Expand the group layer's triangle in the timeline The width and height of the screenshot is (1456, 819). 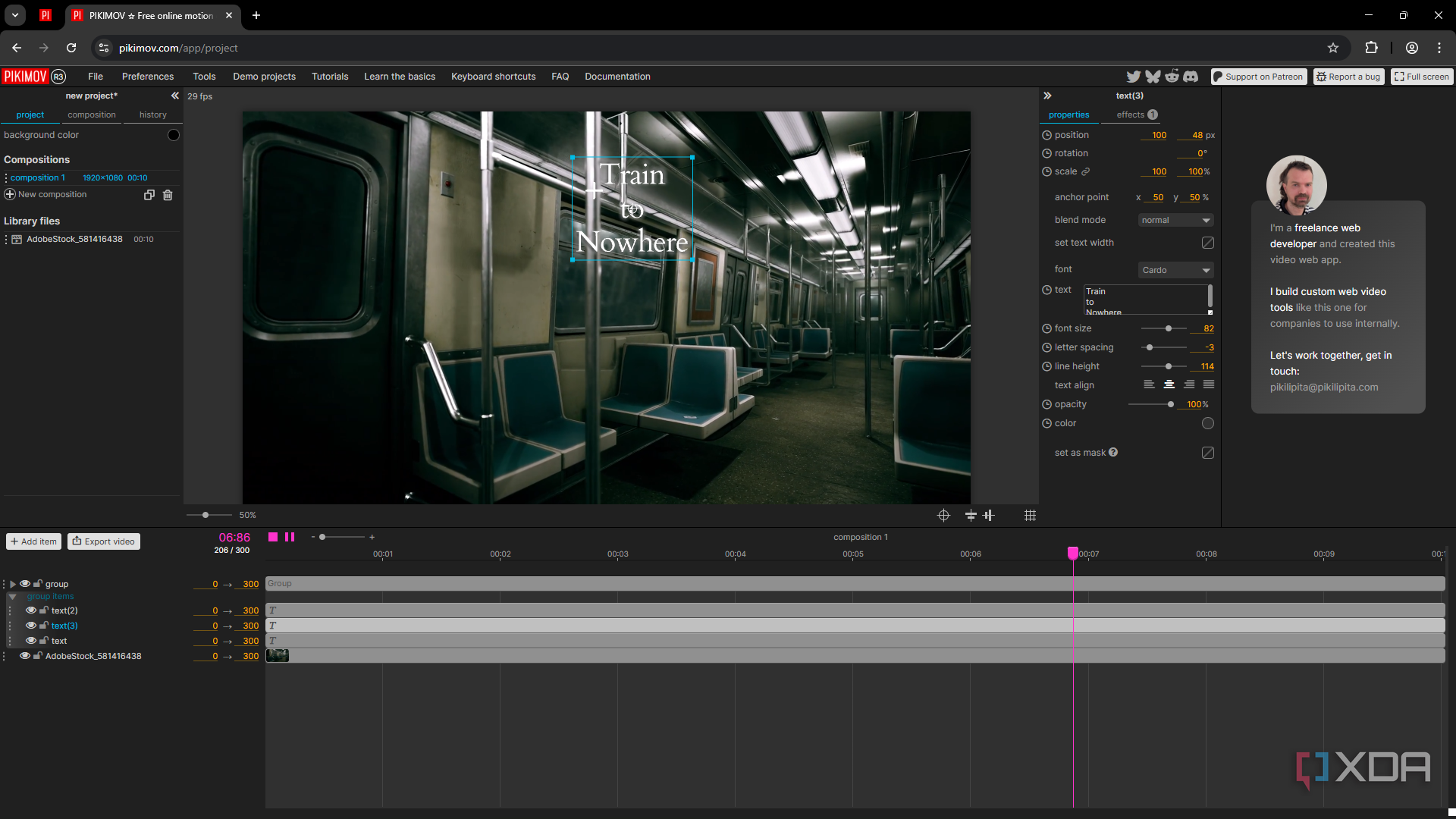(13, 584)
